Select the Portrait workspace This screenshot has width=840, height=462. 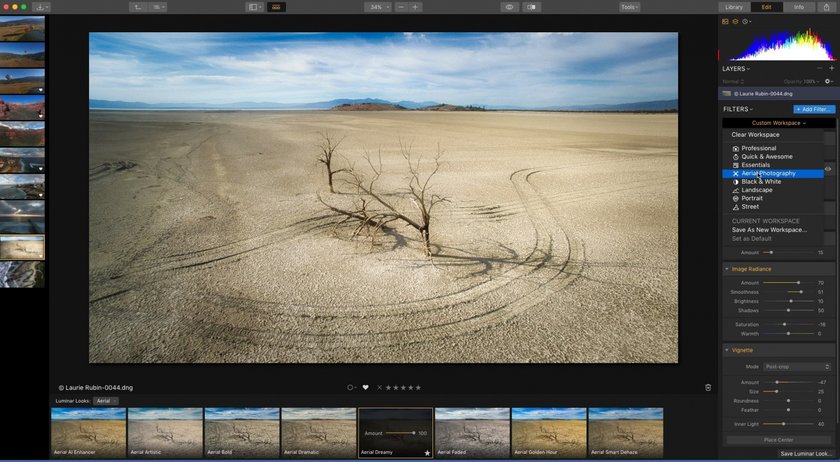773,198
